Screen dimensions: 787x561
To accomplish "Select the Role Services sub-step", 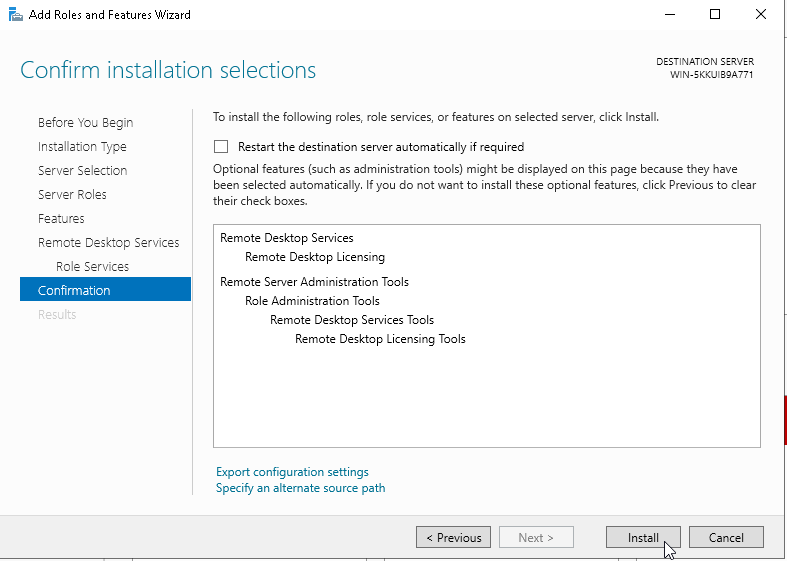I will 92,267.
